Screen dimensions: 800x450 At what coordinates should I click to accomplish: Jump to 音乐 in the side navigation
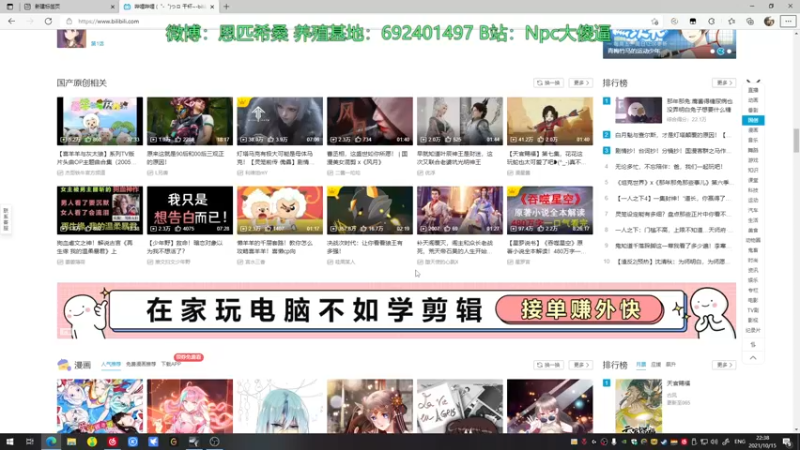click(753, 140)
